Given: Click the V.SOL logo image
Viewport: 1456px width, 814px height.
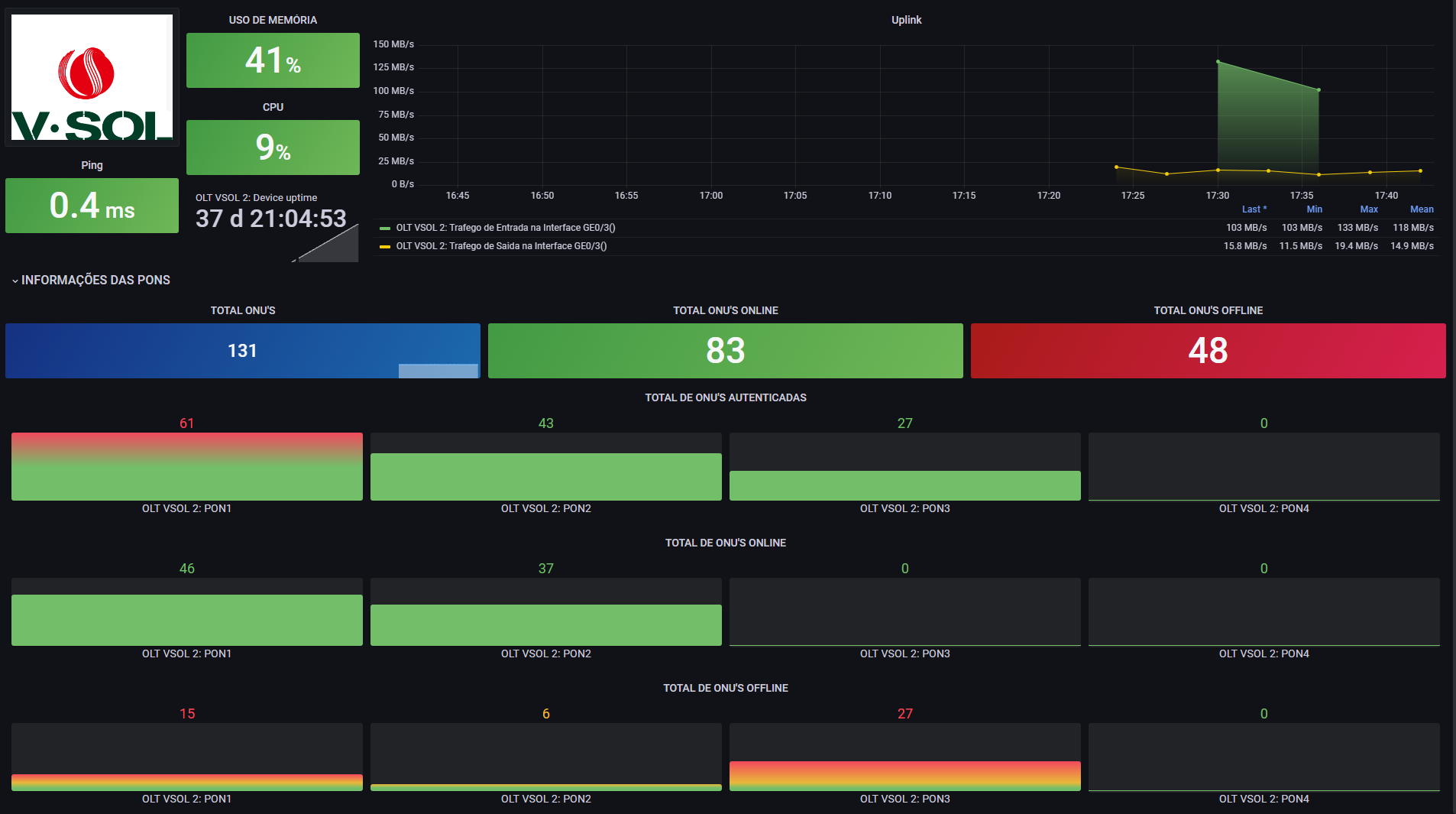Looking at the screenshot, I should [x=91, y=77].
